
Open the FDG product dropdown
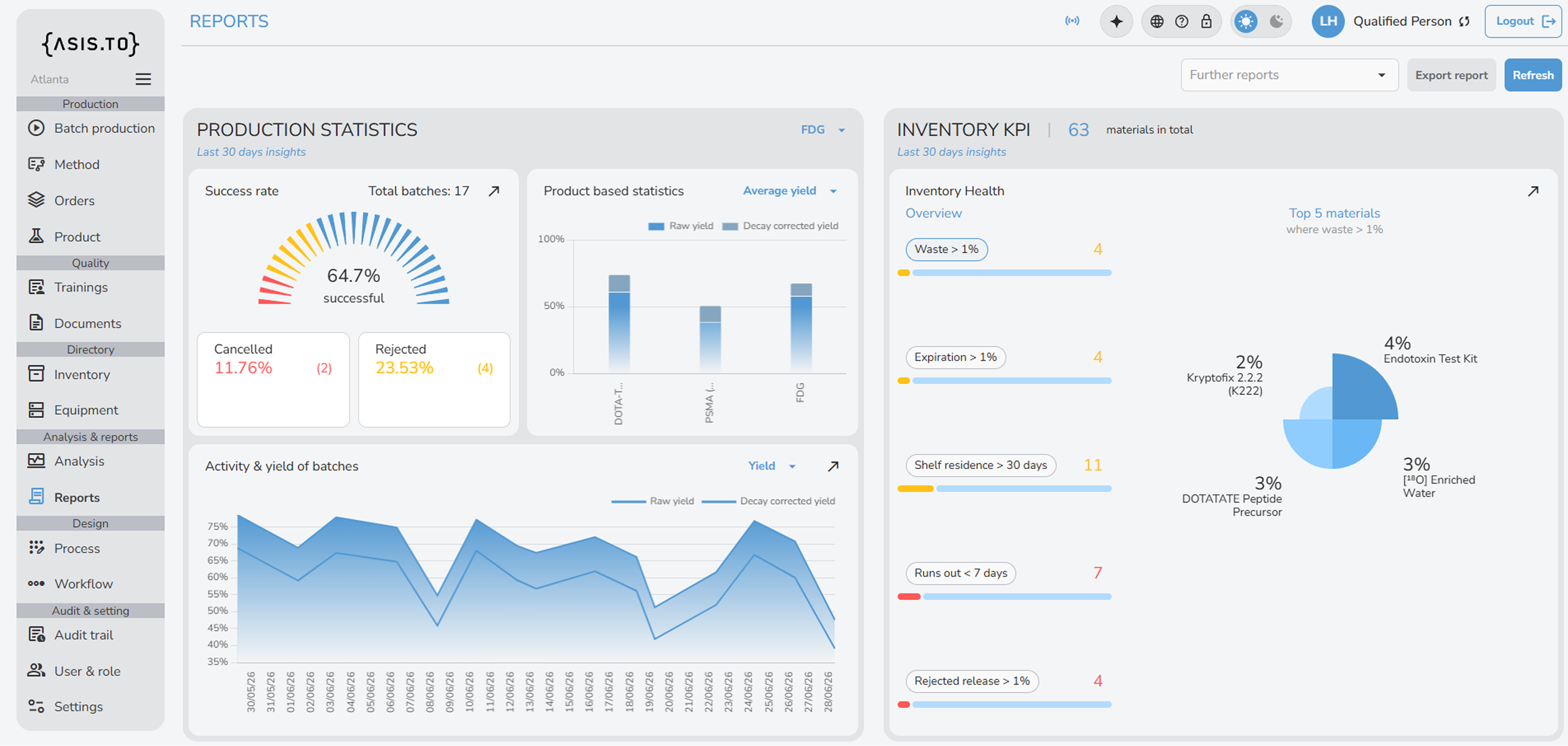822,130
